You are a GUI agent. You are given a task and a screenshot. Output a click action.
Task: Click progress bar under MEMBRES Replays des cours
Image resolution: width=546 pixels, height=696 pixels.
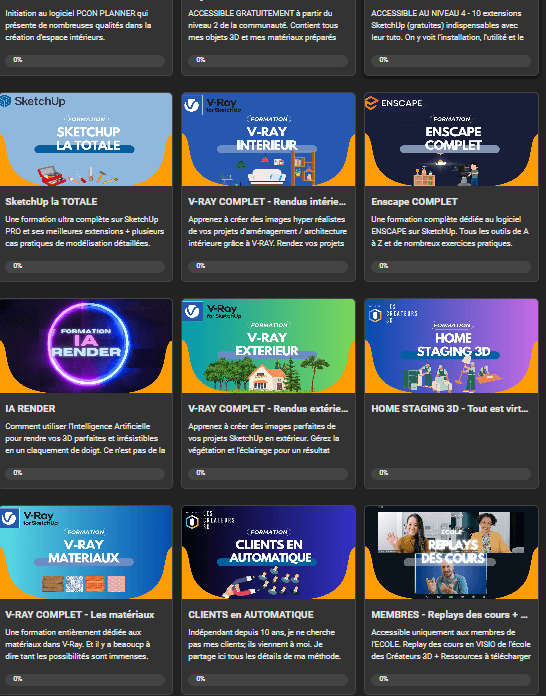pyautogui.click(x=451, y=679)
